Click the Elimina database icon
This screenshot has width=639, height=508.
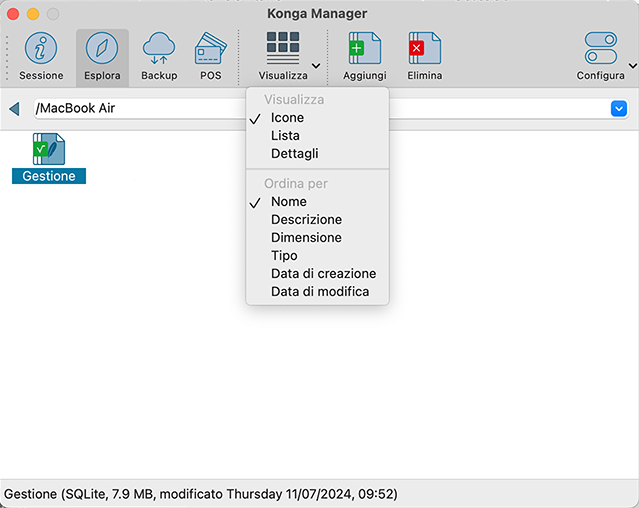(x=424, y=49)
